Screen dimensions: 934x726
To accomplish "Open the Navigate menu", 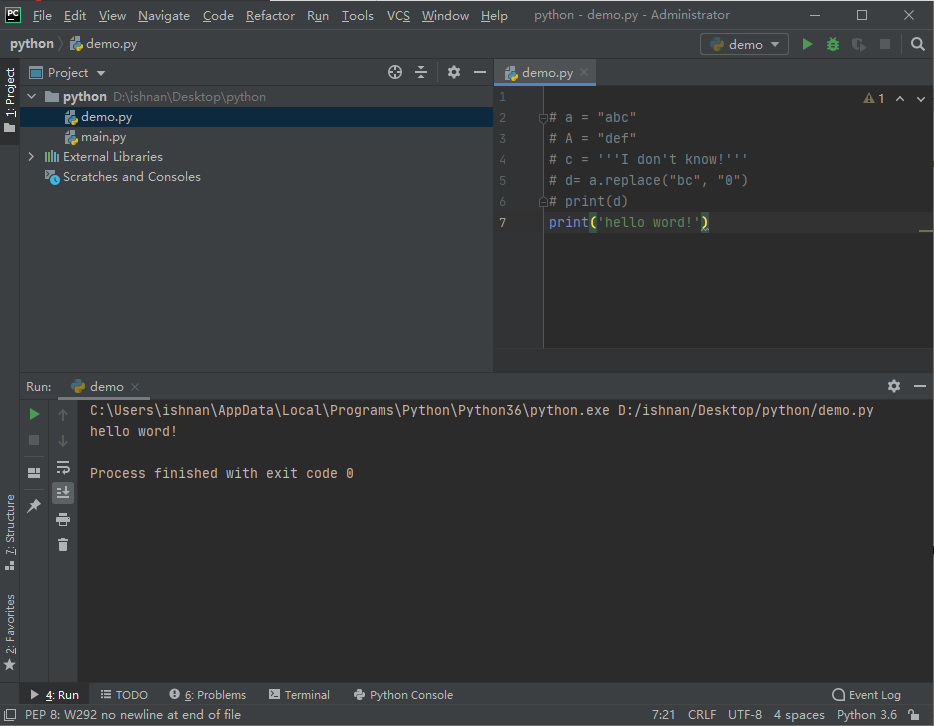I will tap(164, 15).
